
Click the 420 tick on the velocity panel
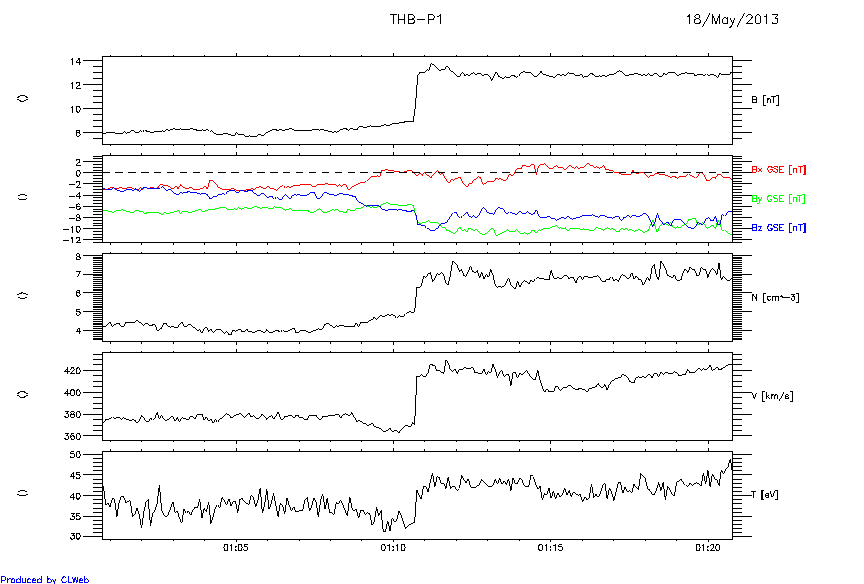coord(72,371)
